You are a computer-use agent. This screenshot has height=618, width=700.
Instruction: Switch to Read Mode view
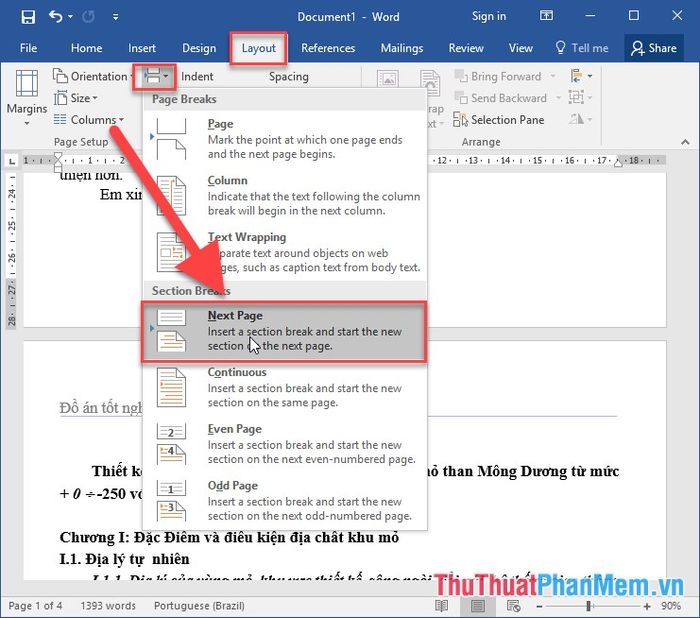[x=441, y=606]
